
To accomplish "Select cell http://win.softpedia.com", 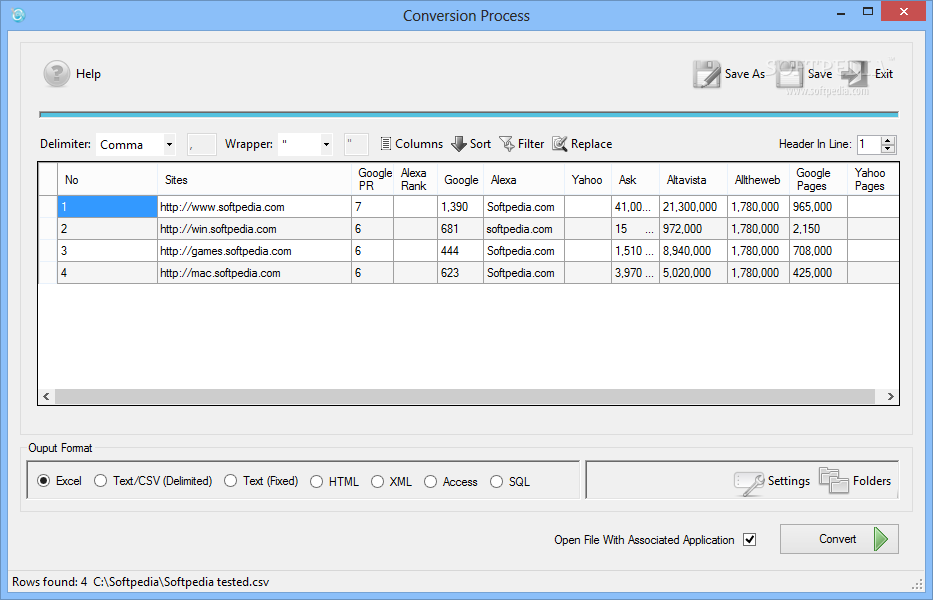I will click(x=255, y=229).
